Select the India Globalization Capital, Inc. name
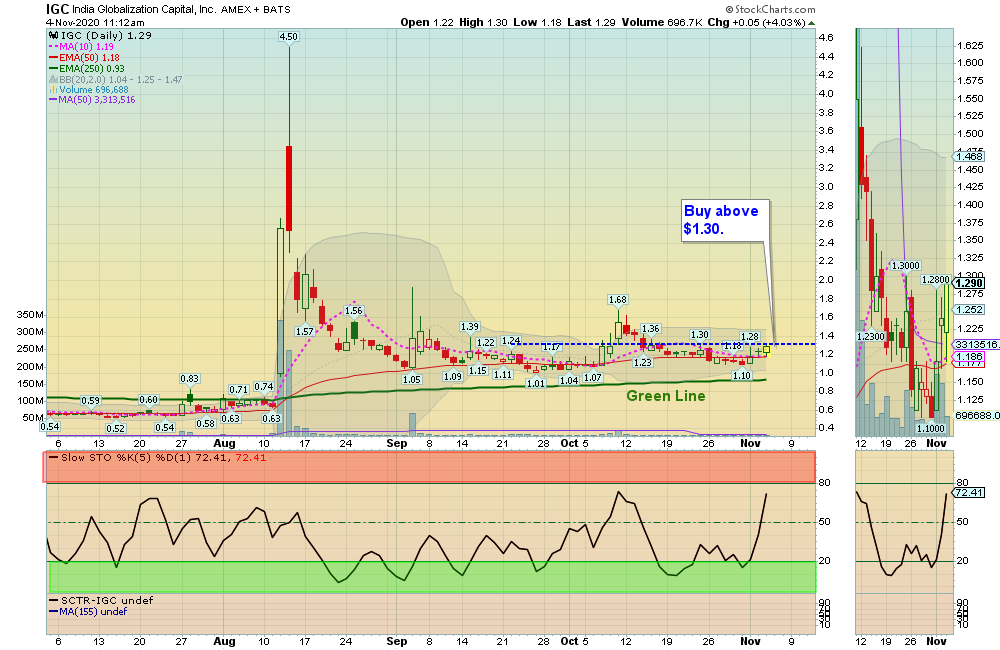Viewport: 1000px width, 650px height. pos(144,10)
